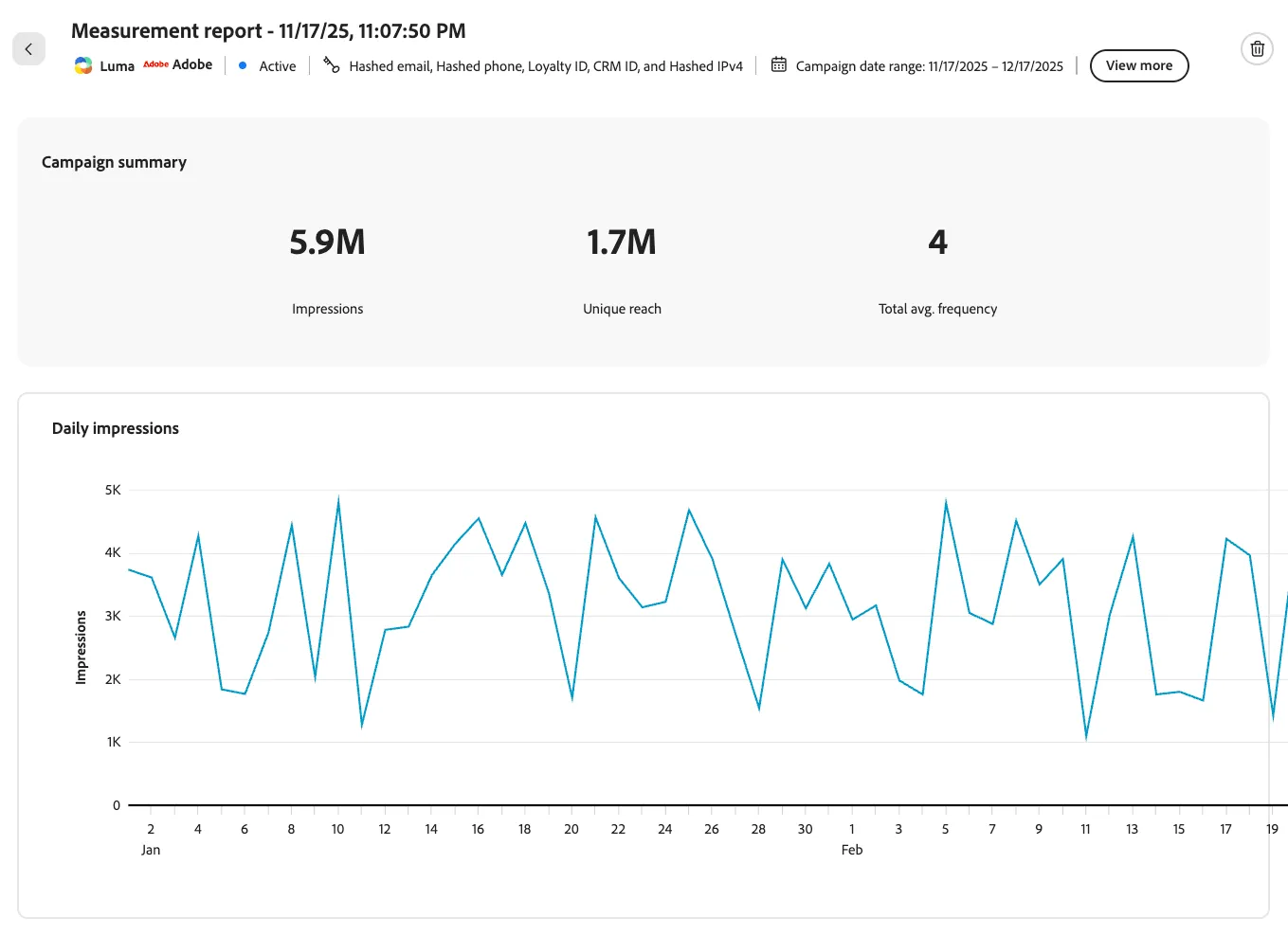Delete the report with the trash icon
The height and width of the screenshot is (936, 1288).
(1257, 49)
